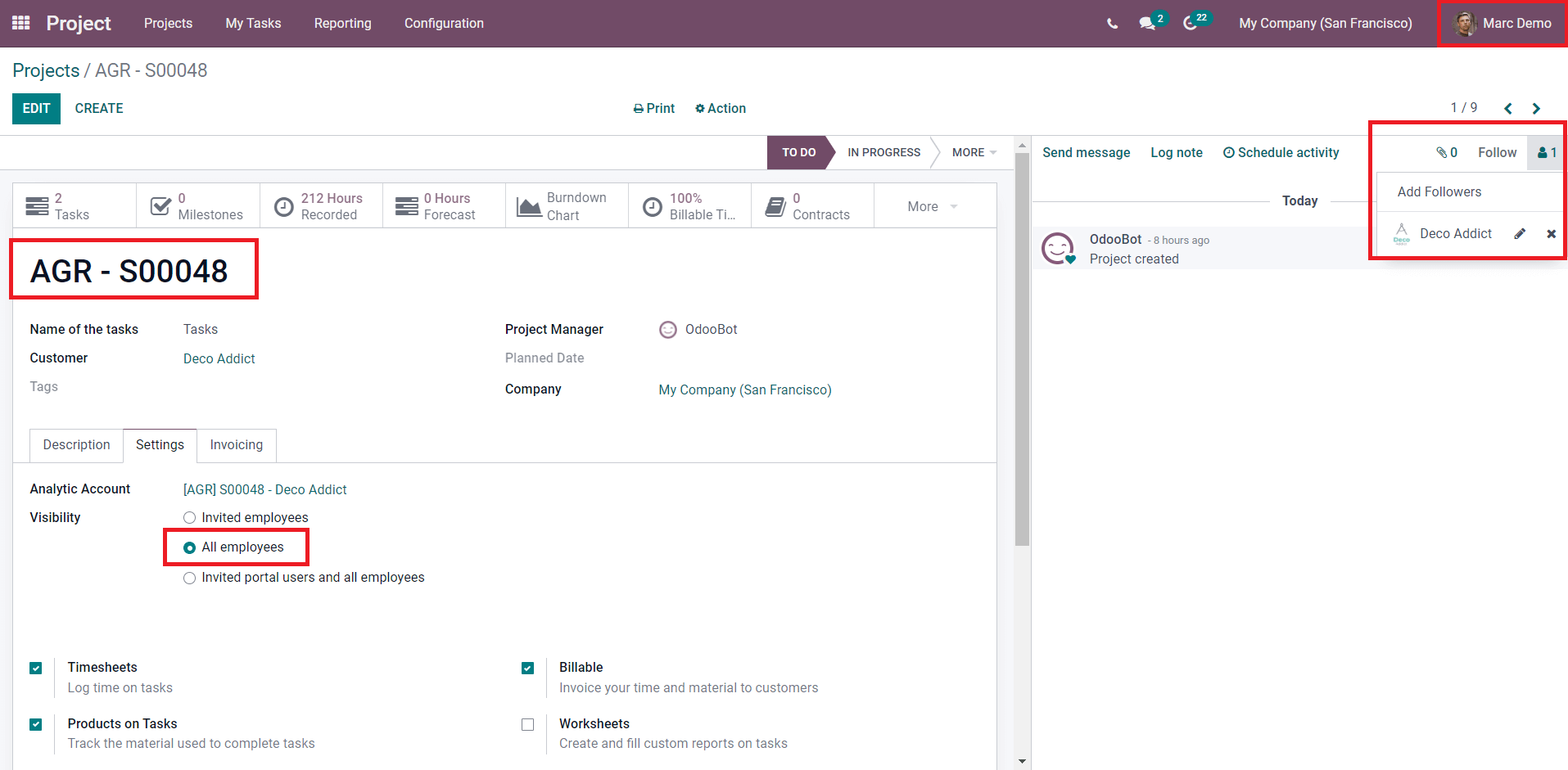Image resolution: width=1568 pixels, height=770 pixels.
Task: Click the form vertical scrollbar thumb
Action: point(1022,350)
